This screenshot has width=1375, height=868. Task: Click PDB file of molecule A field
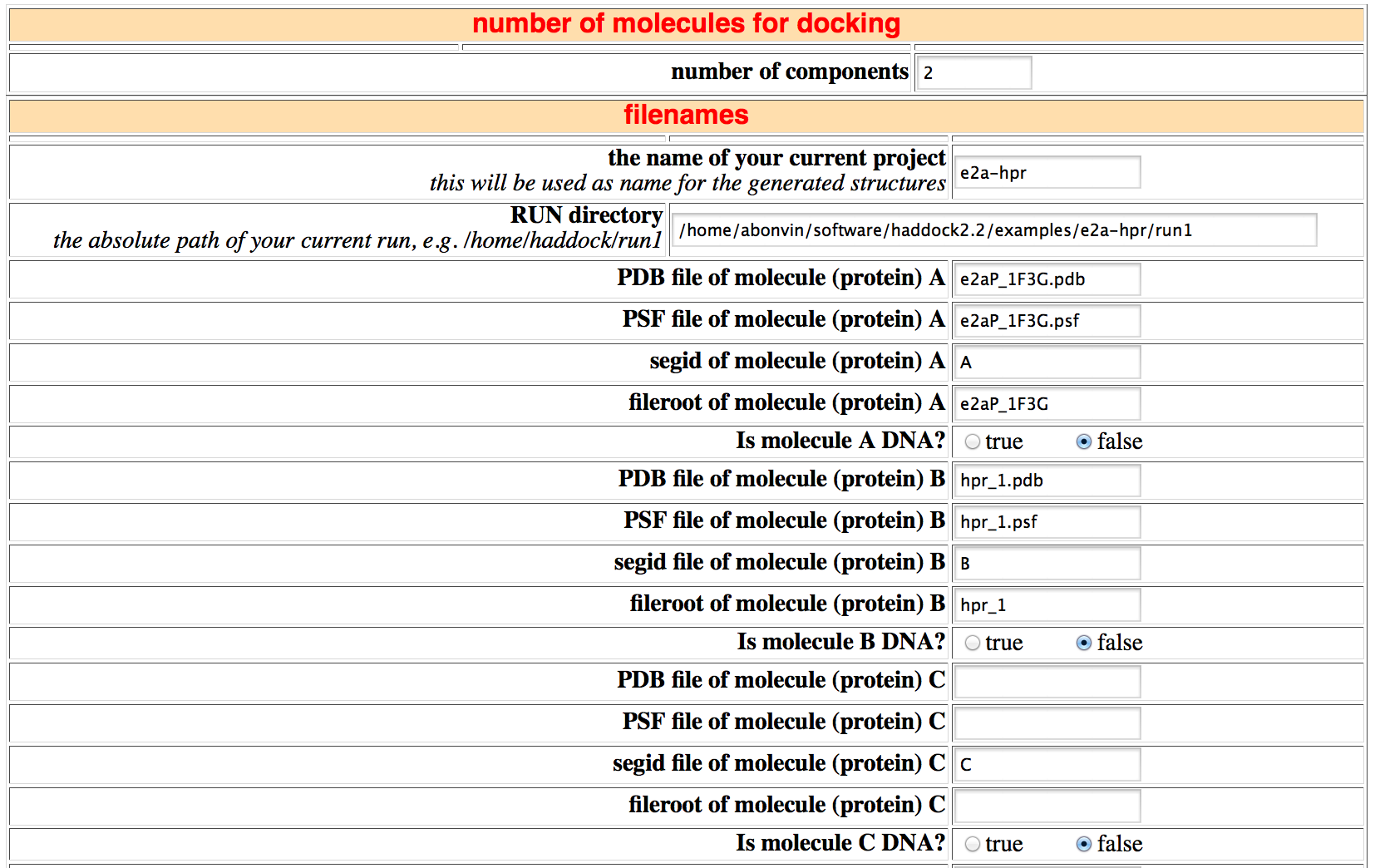(1047, 279)
